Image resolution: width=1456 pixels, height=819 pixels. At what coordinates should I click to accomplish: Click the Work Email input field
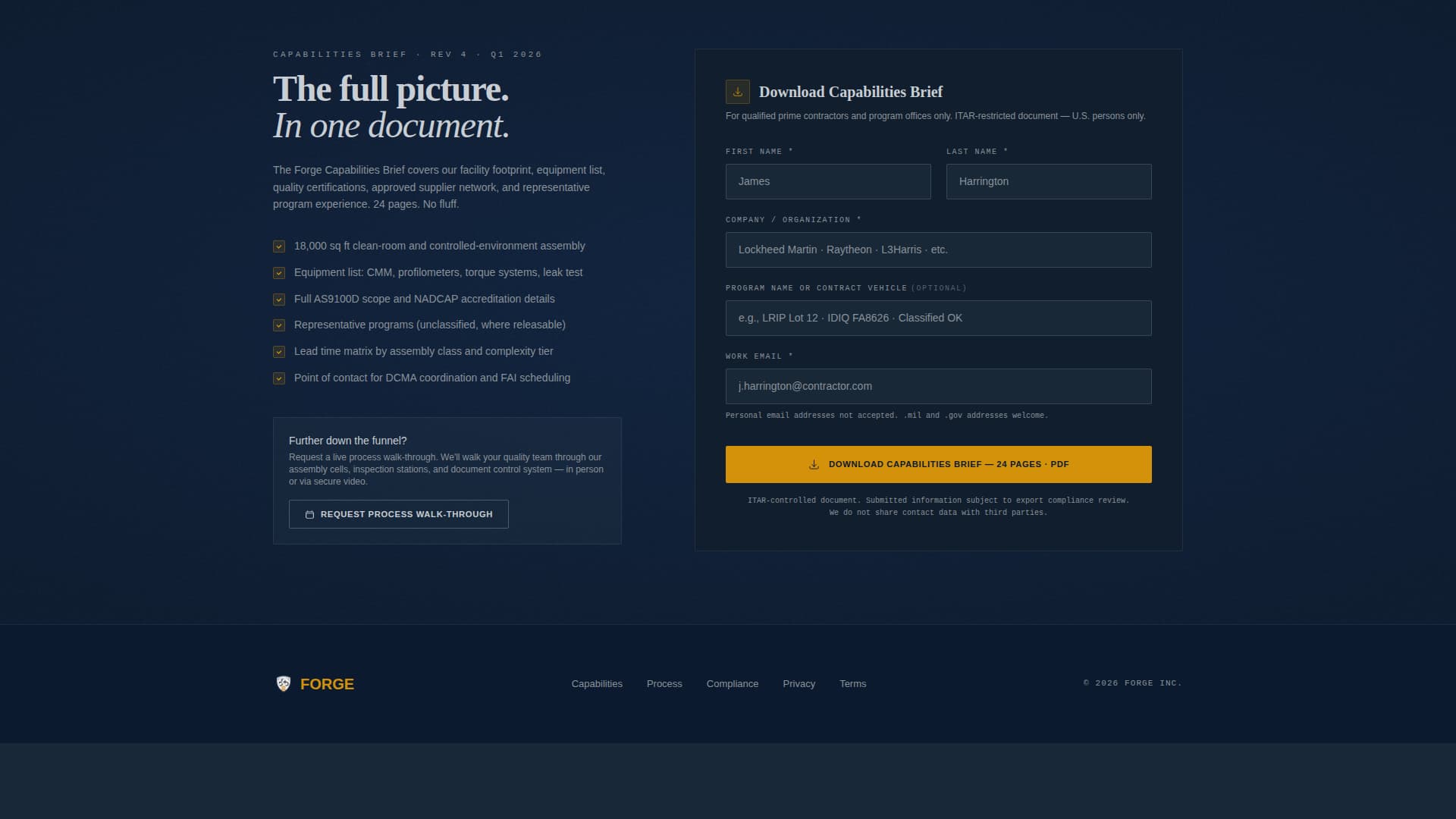(938, 386)
